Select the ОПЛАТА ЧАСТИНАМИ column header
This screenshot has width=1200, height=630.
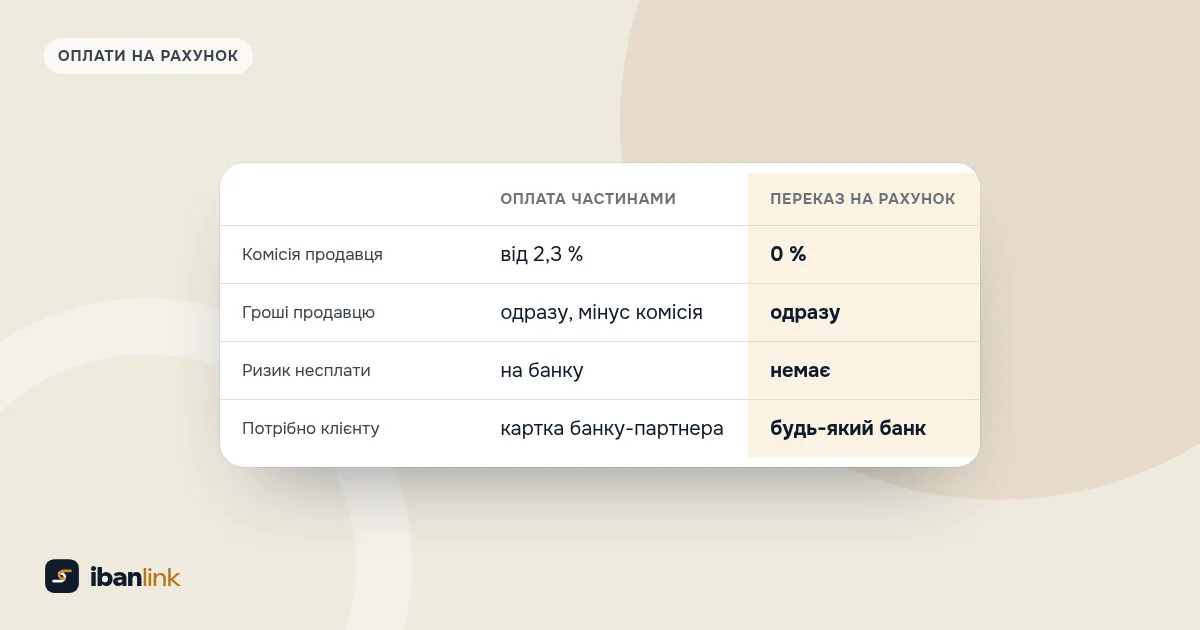click(x=588, y=199)
